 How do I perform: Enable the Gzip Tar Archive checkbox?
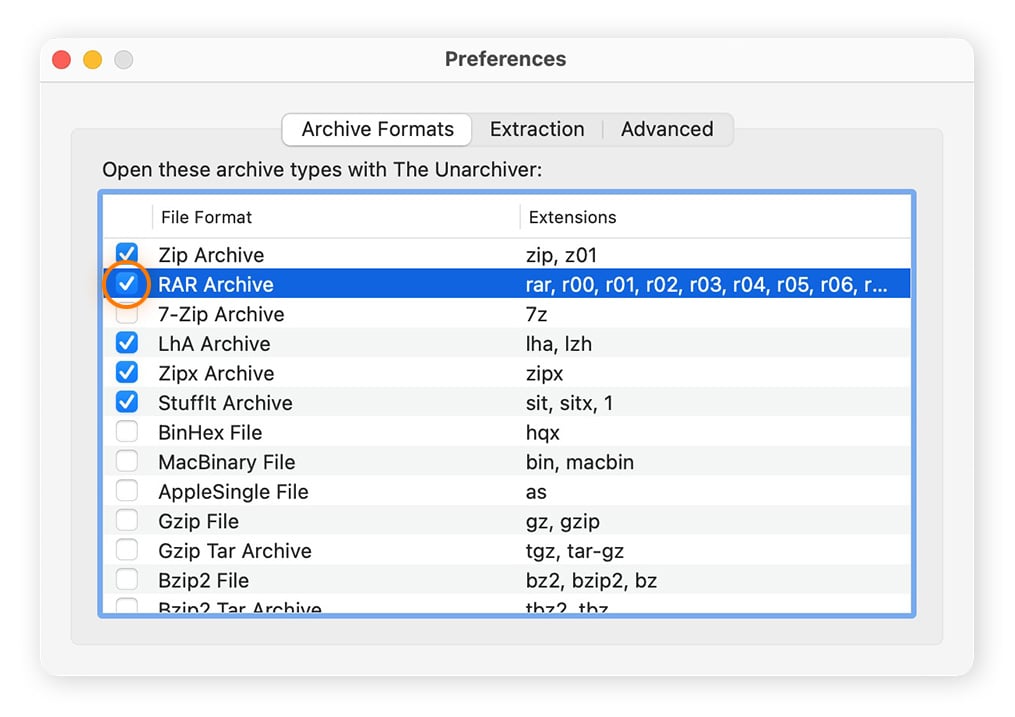coord(127,550)
